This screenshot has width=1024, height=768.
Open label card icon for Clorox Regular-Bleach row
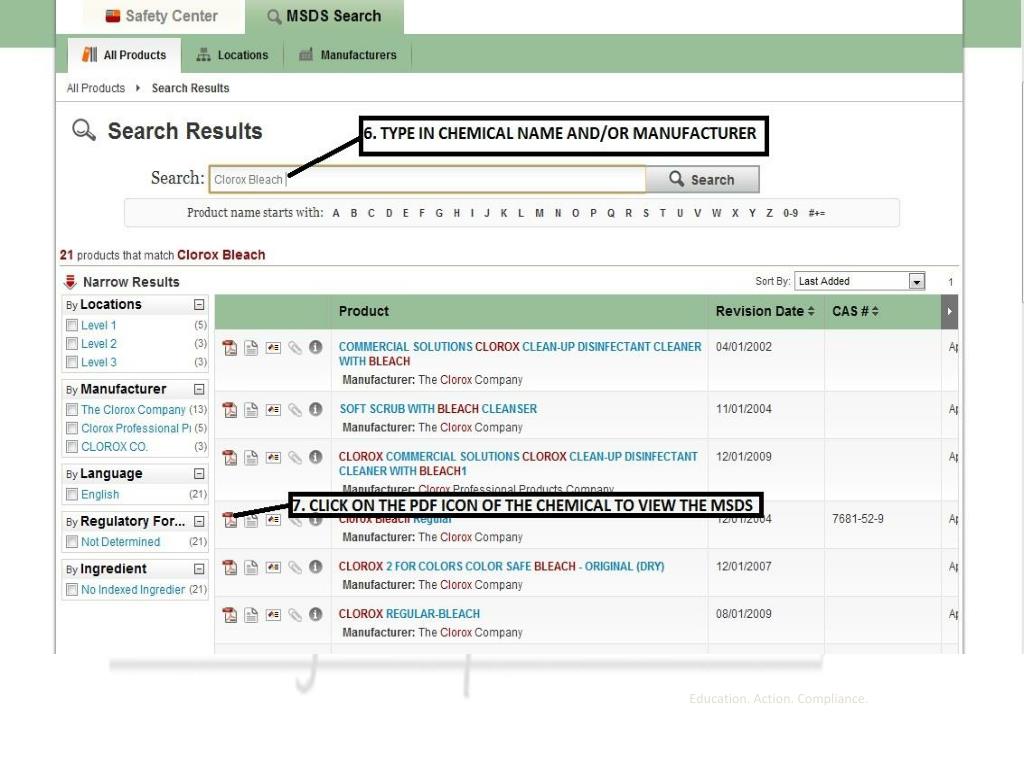273,615
